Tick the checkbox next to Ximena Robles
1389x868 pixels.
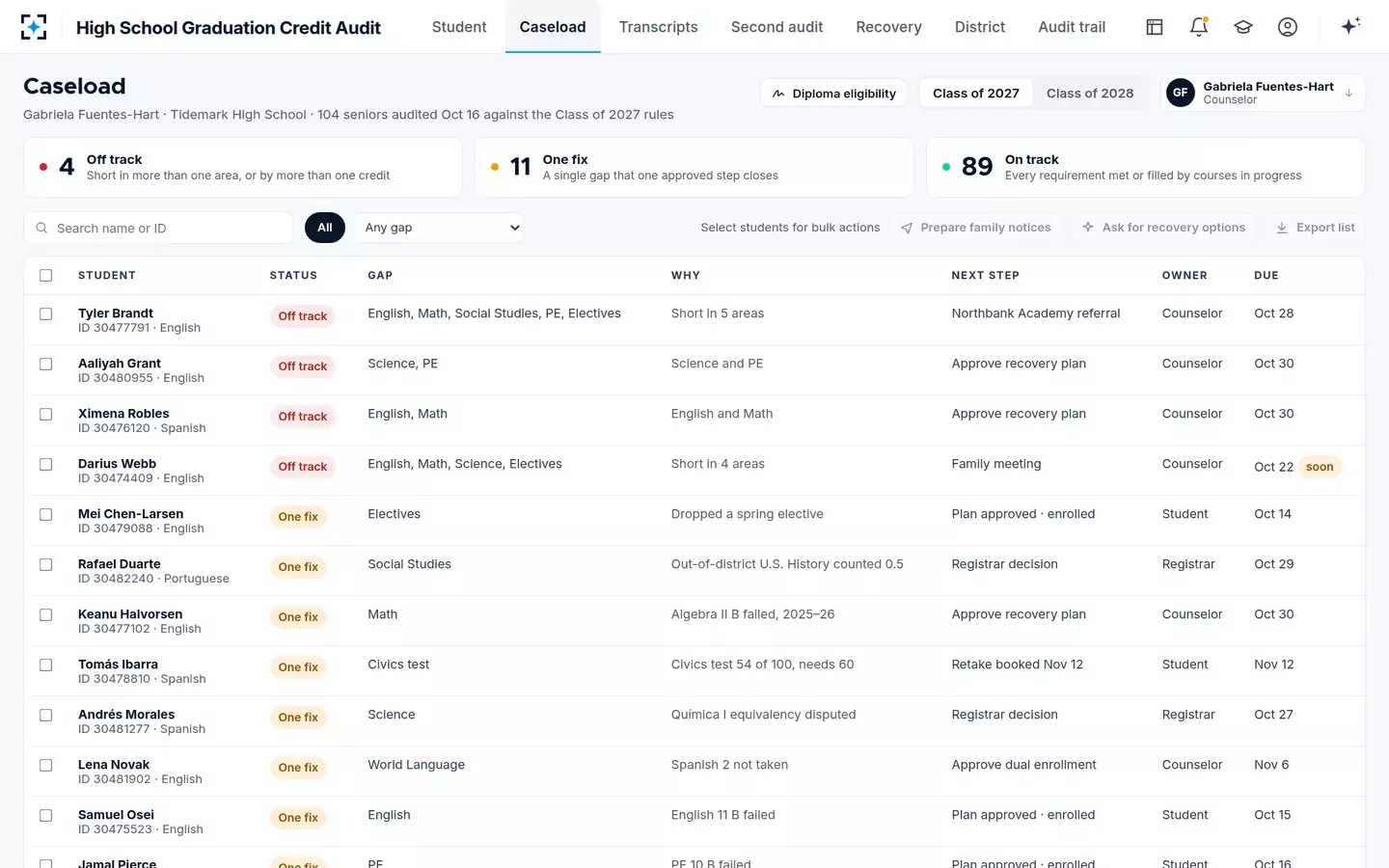(45, 415)
